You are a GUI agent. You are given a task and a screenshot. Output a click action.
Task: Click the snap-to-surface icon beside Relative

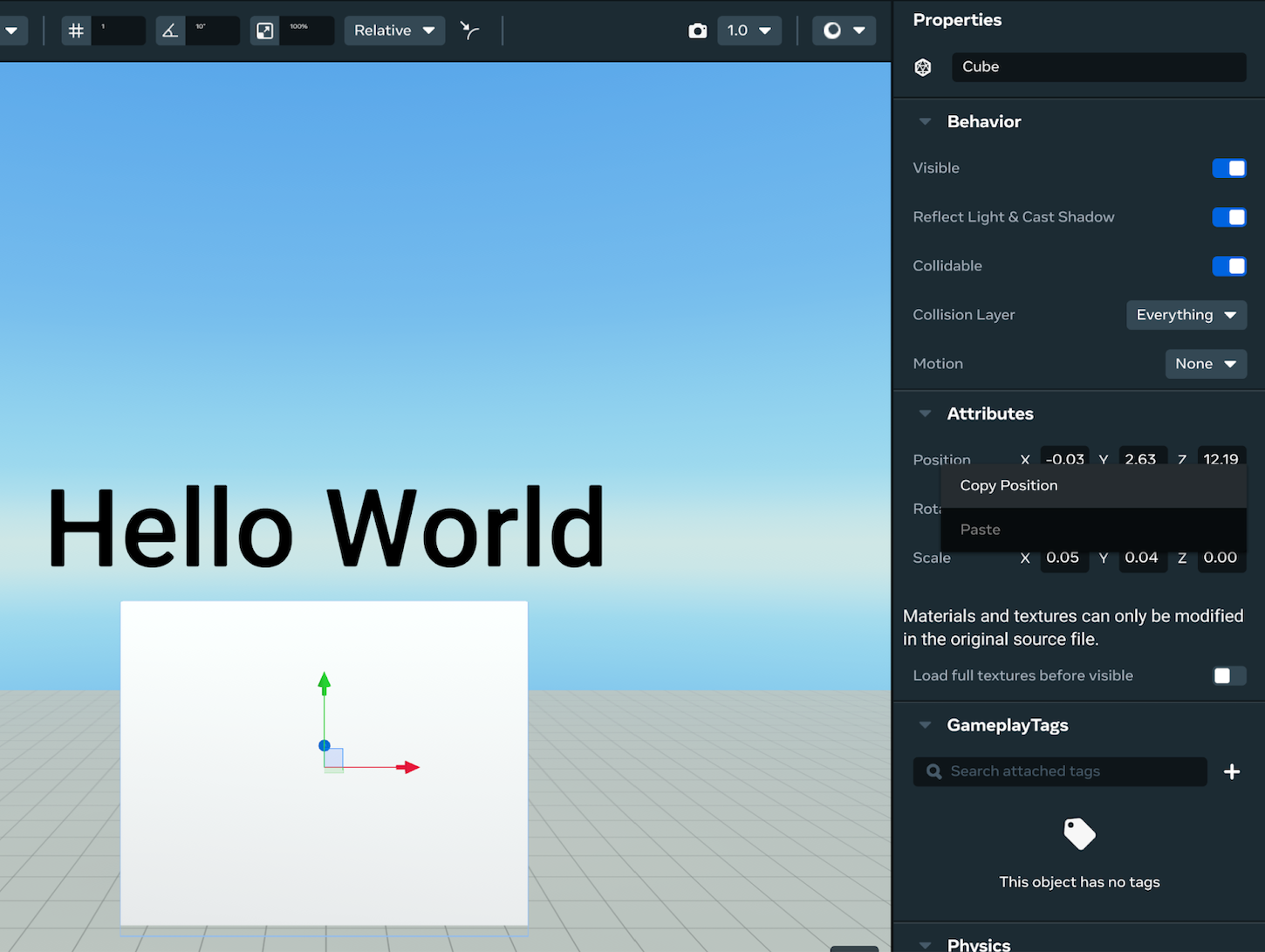pos(470,31)
